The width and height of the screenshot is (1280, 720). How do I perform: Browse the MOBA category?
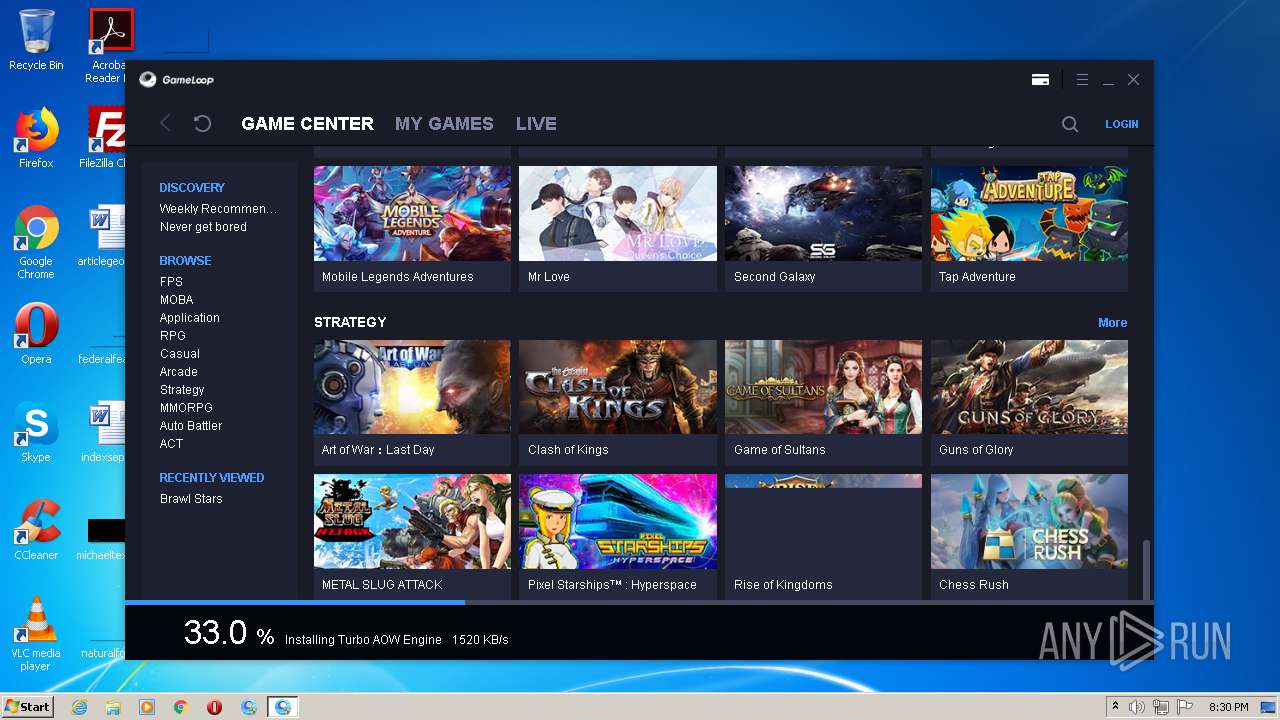(176, 300)
